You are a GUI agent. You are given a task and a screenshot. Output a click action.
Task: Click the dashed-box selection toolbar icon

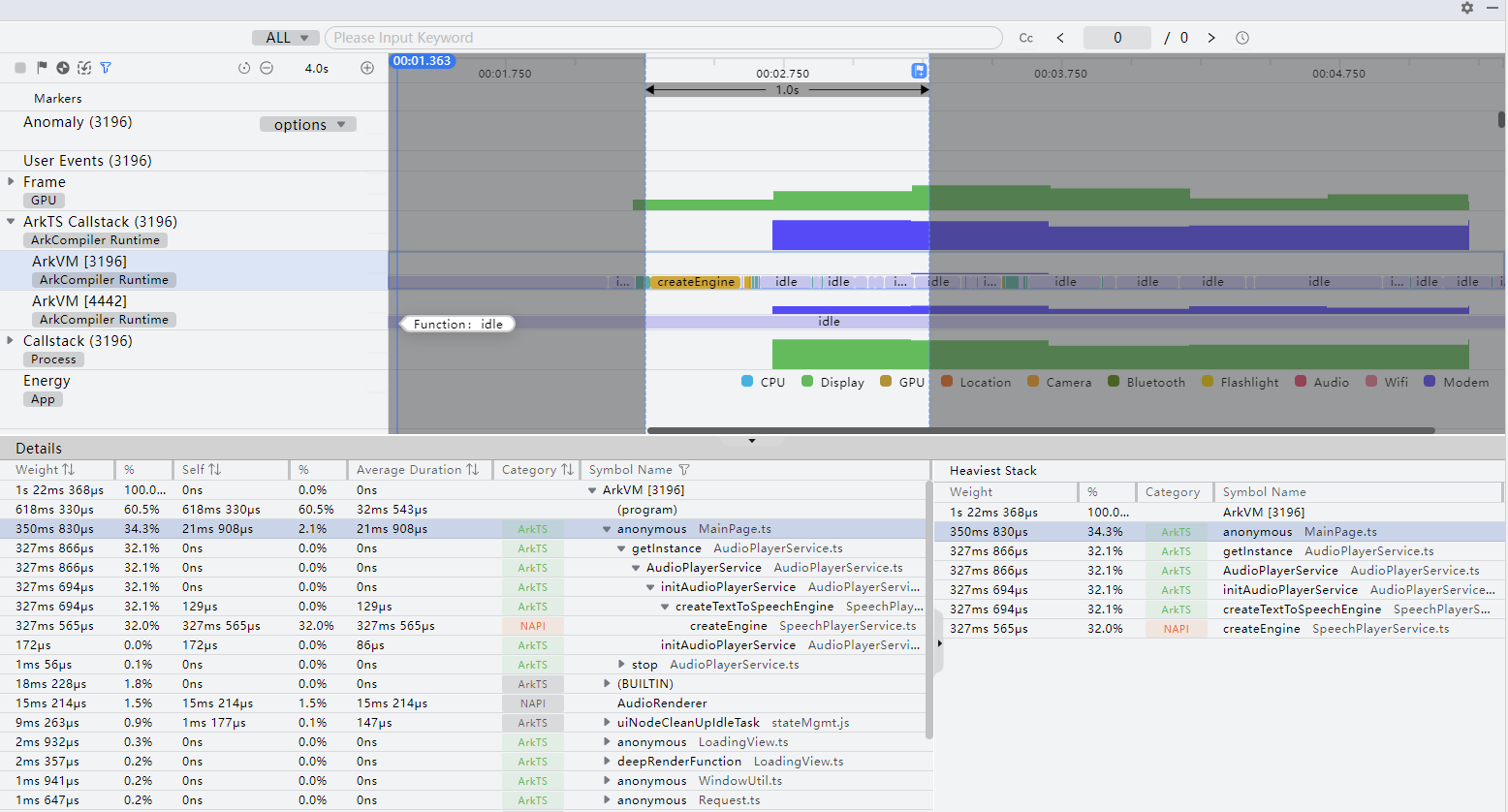(84, 68)
